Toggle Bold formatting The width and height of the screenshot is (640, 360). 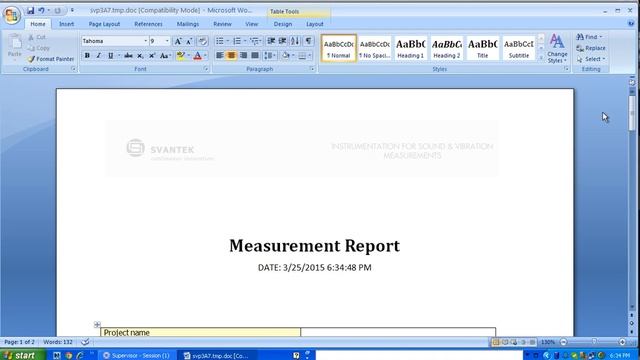[87, 56]
